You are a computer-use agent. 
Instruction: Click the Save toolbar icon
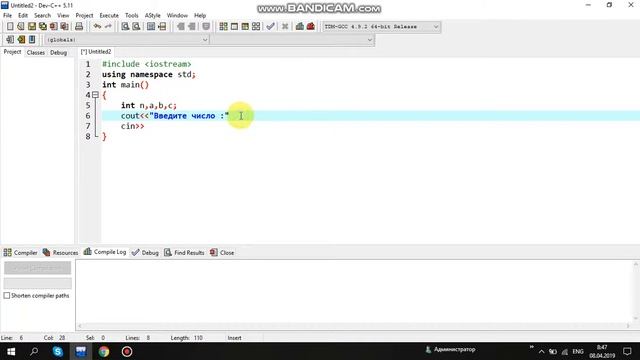pyautogui.click(x=32, y=27)
